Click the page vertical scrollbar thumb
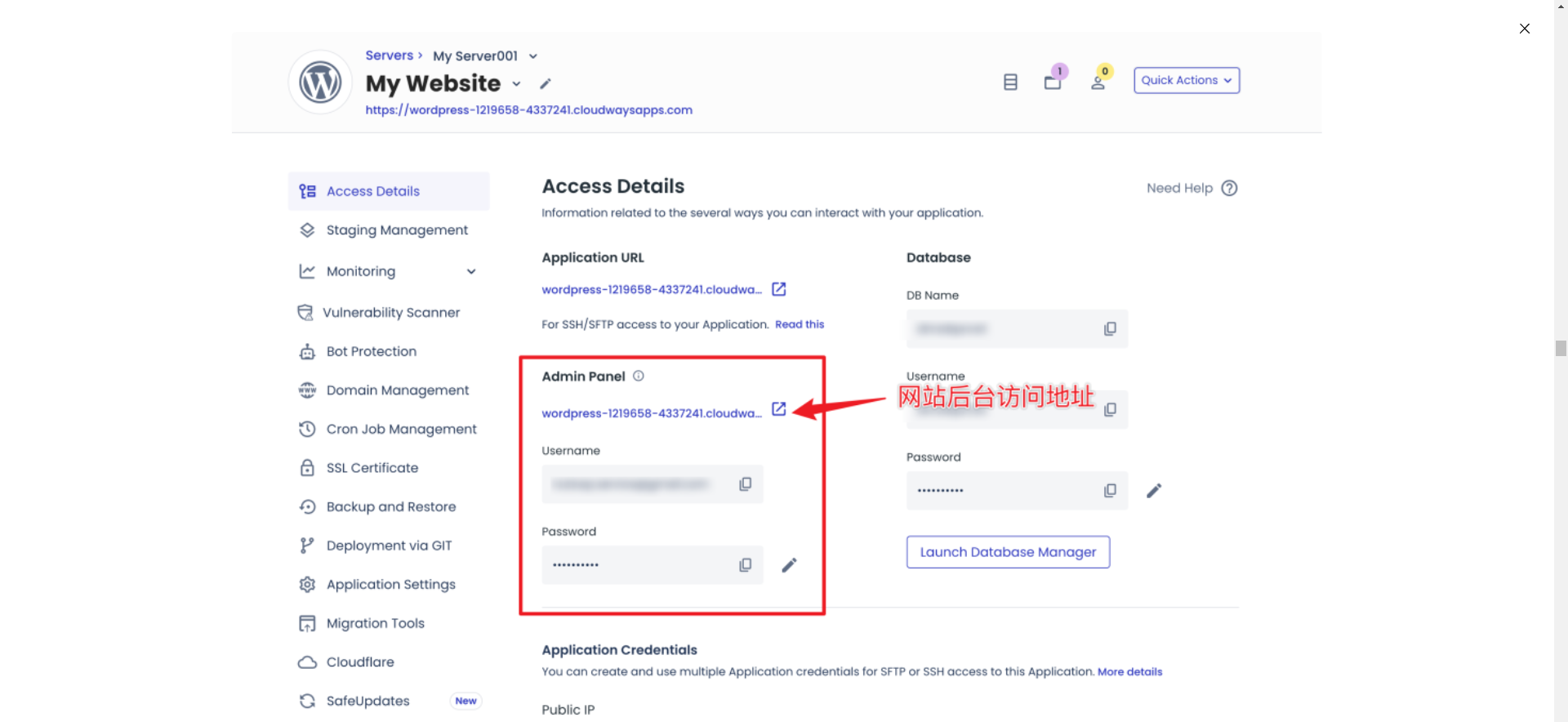This screenshot has width=1568, height=722. [x=1561, y=349]
